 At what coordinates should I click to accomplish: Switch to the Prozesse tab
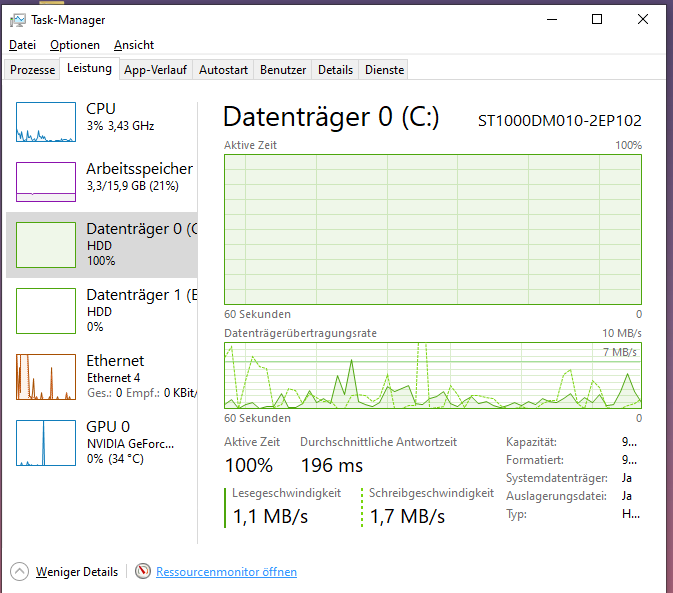pos(32,70)
